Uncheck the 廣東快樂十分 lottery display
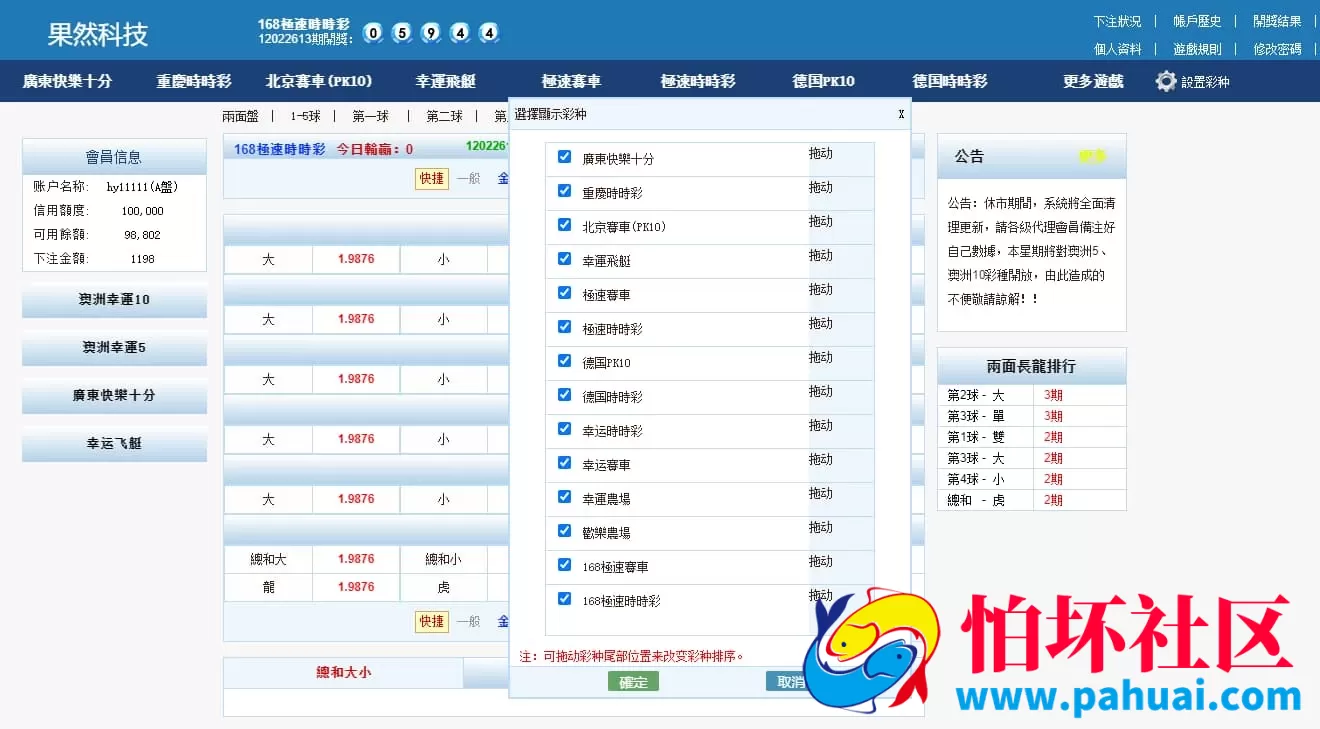Image resolution: width=1320 pixels, height=729 pixels. pyautogui.click(x=565, y=157)
